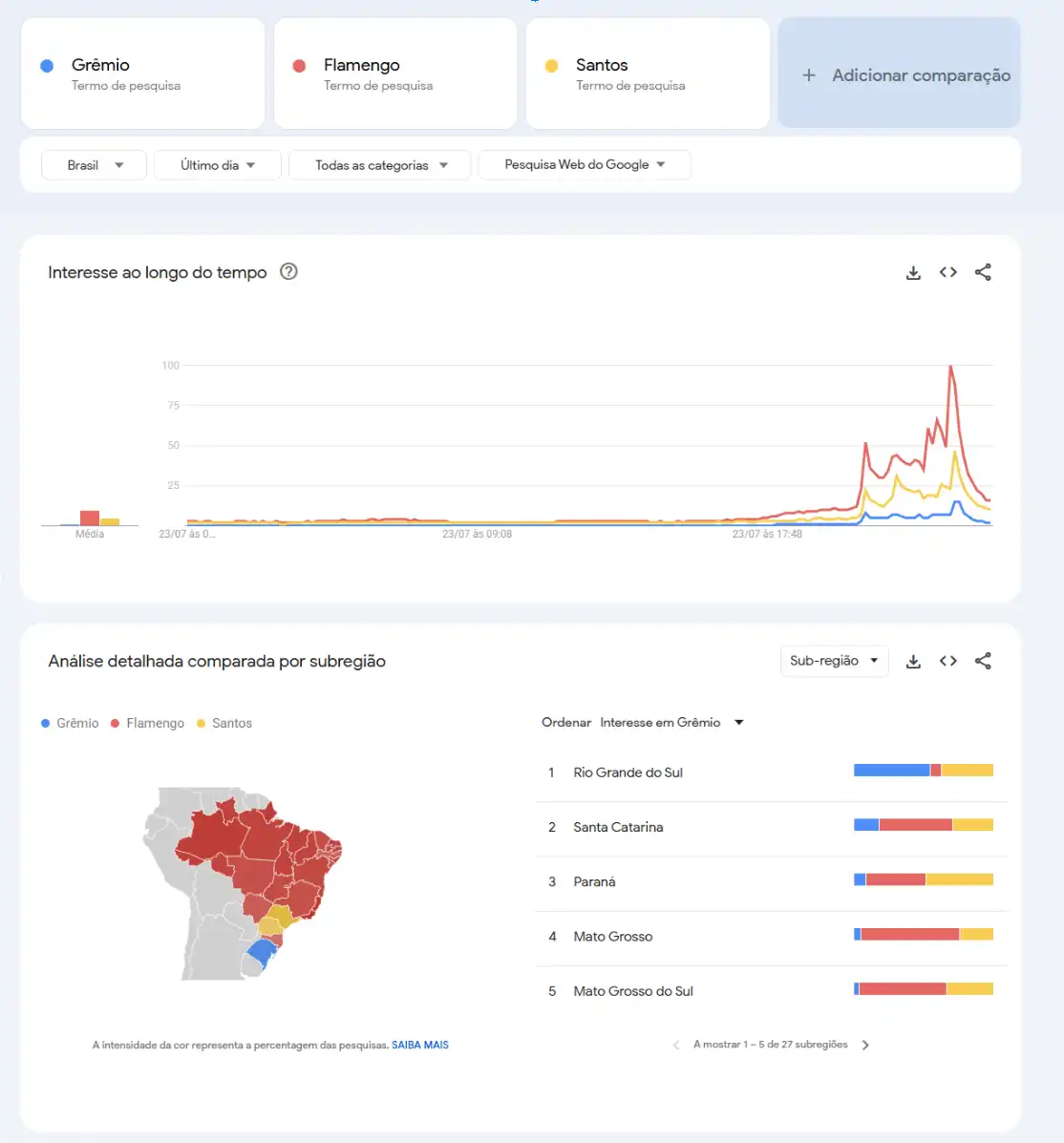Open help icon next to Interesse ao longo do tempo

[288, 272]
